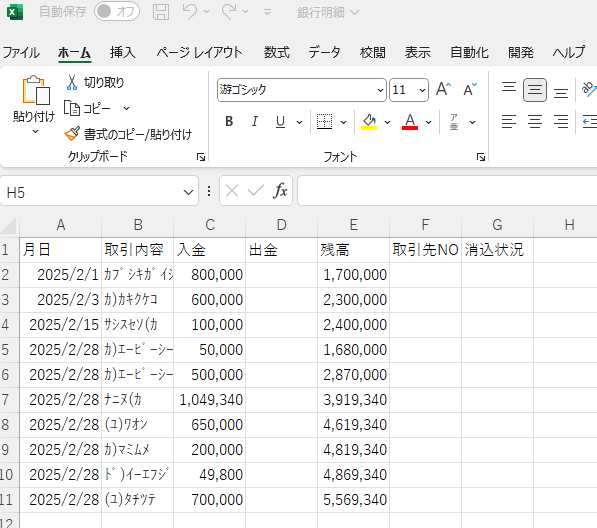This screenshot has height=528, width=597.
Task: Switch to the 開発 tab
Action: click(x=521, y=52)
